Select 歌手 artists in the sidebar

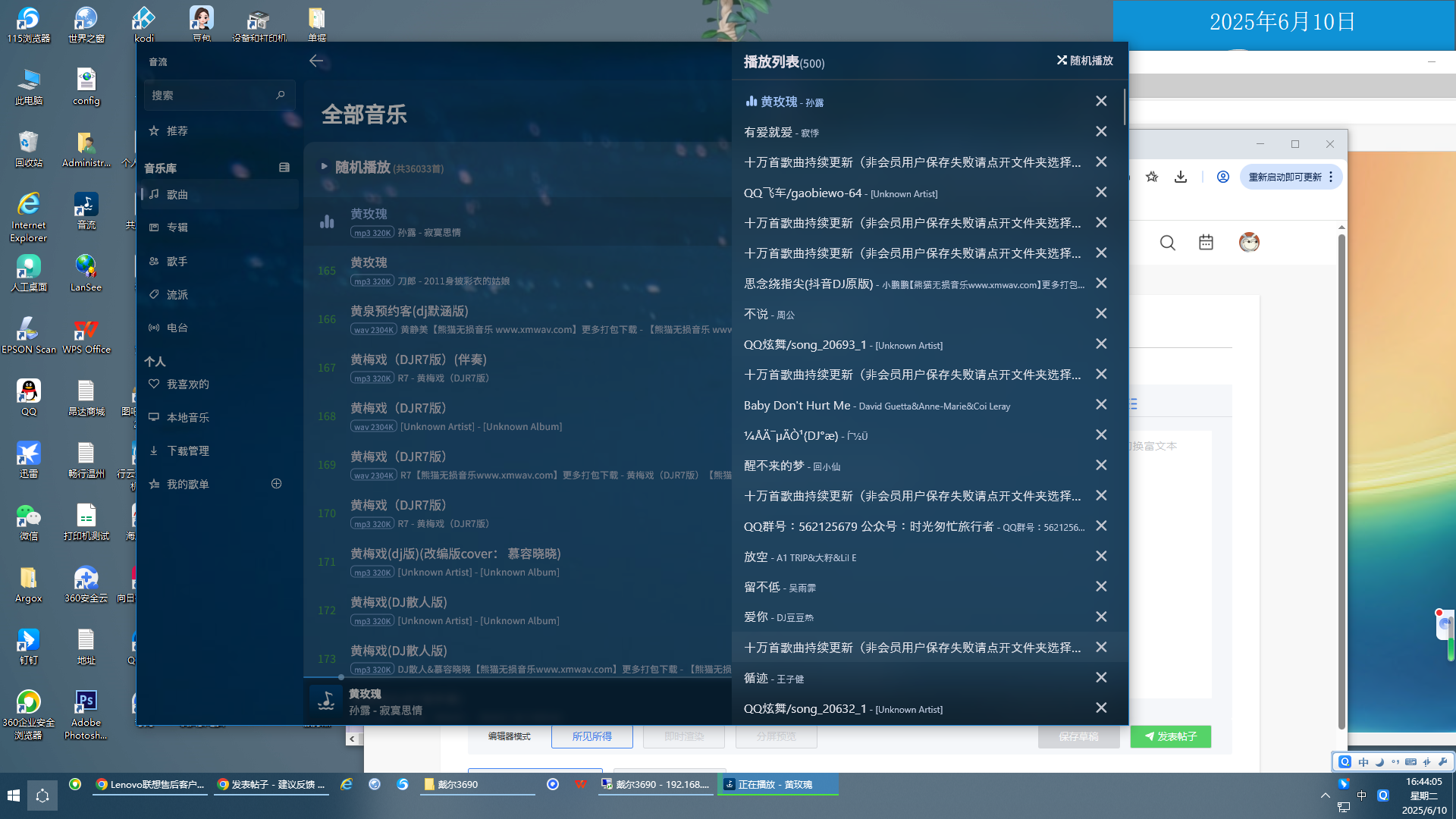pos(177,262)
